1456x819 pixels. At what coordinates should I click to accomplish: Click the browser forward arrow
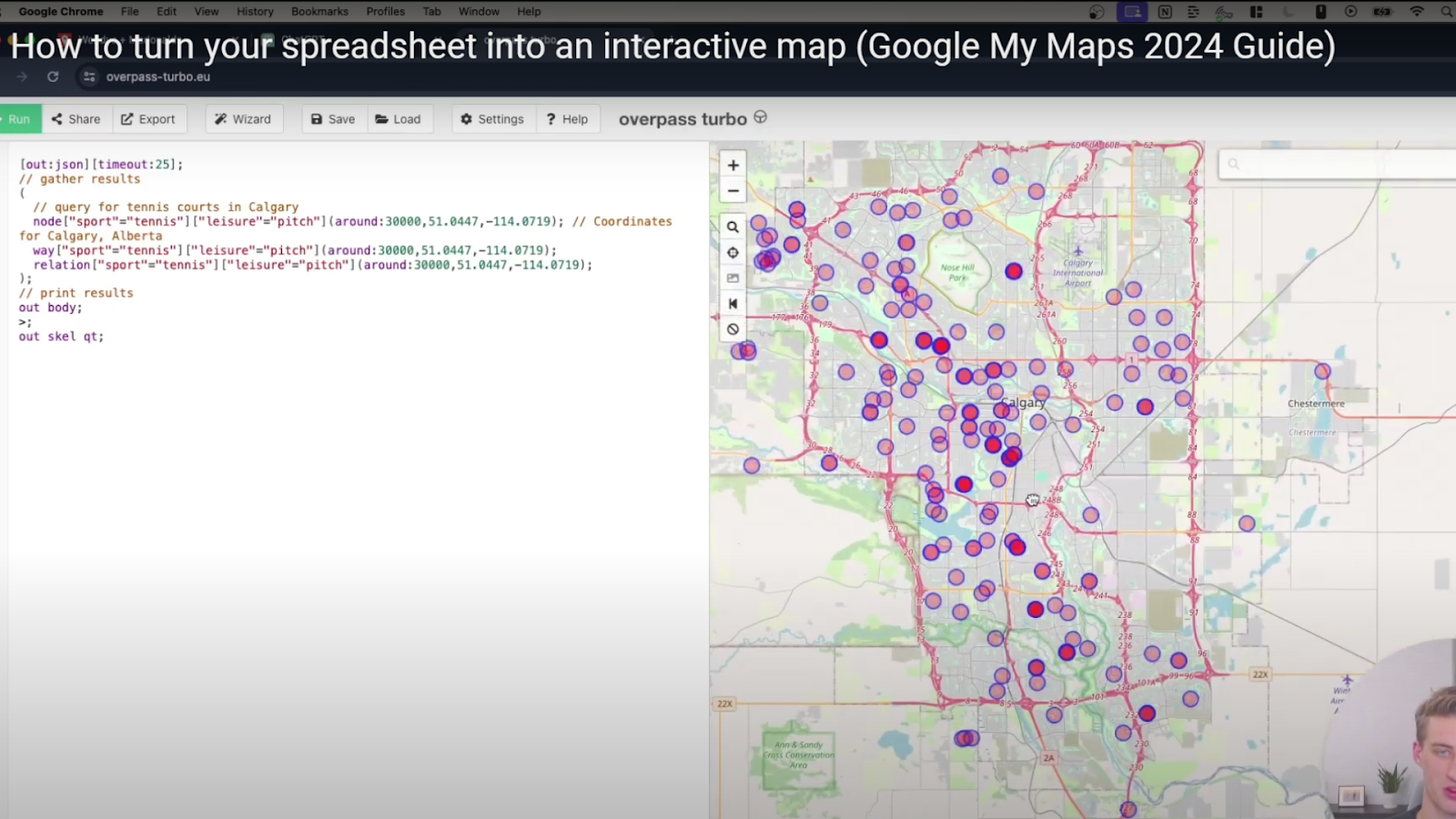[22, 76]
